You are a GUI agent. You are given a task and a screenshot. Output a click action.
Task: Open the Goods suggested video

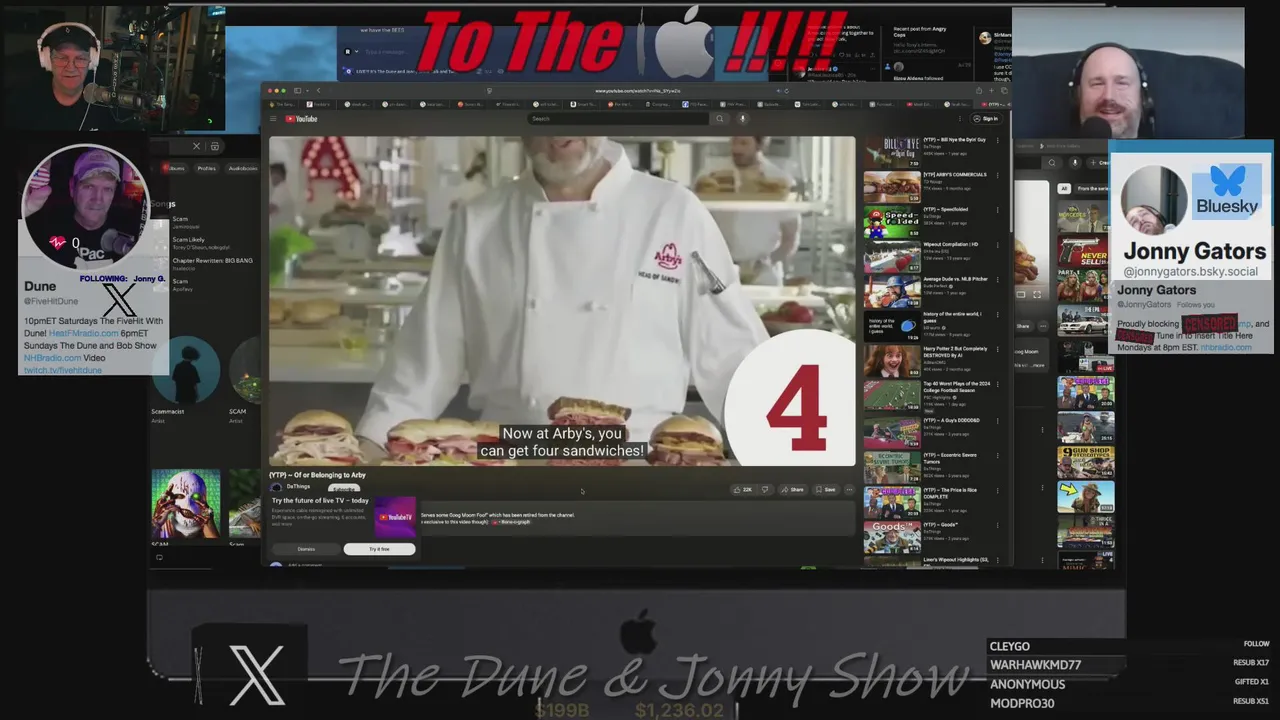click(892, 538)
